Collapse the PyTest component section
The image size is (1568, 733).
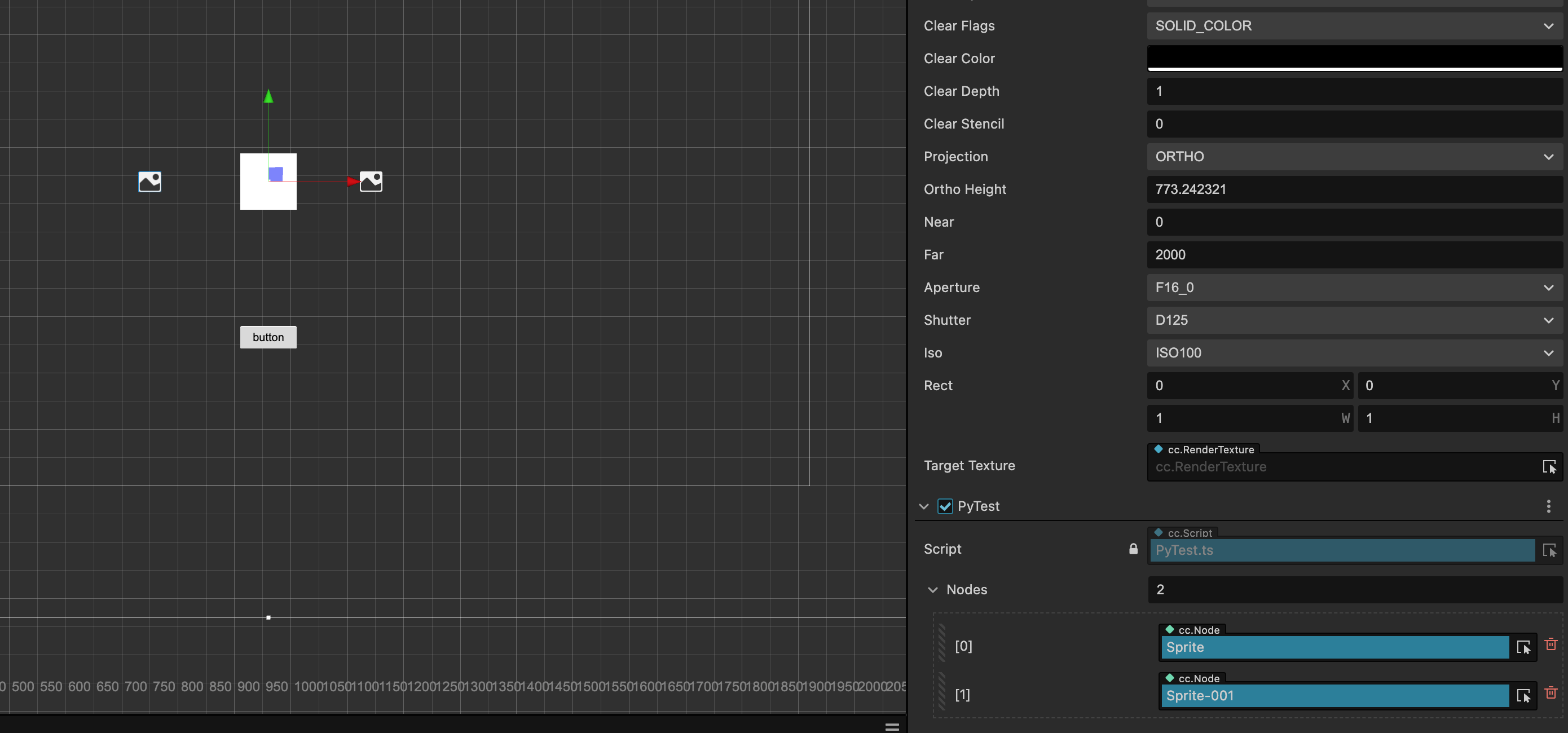tap(923, 506)
